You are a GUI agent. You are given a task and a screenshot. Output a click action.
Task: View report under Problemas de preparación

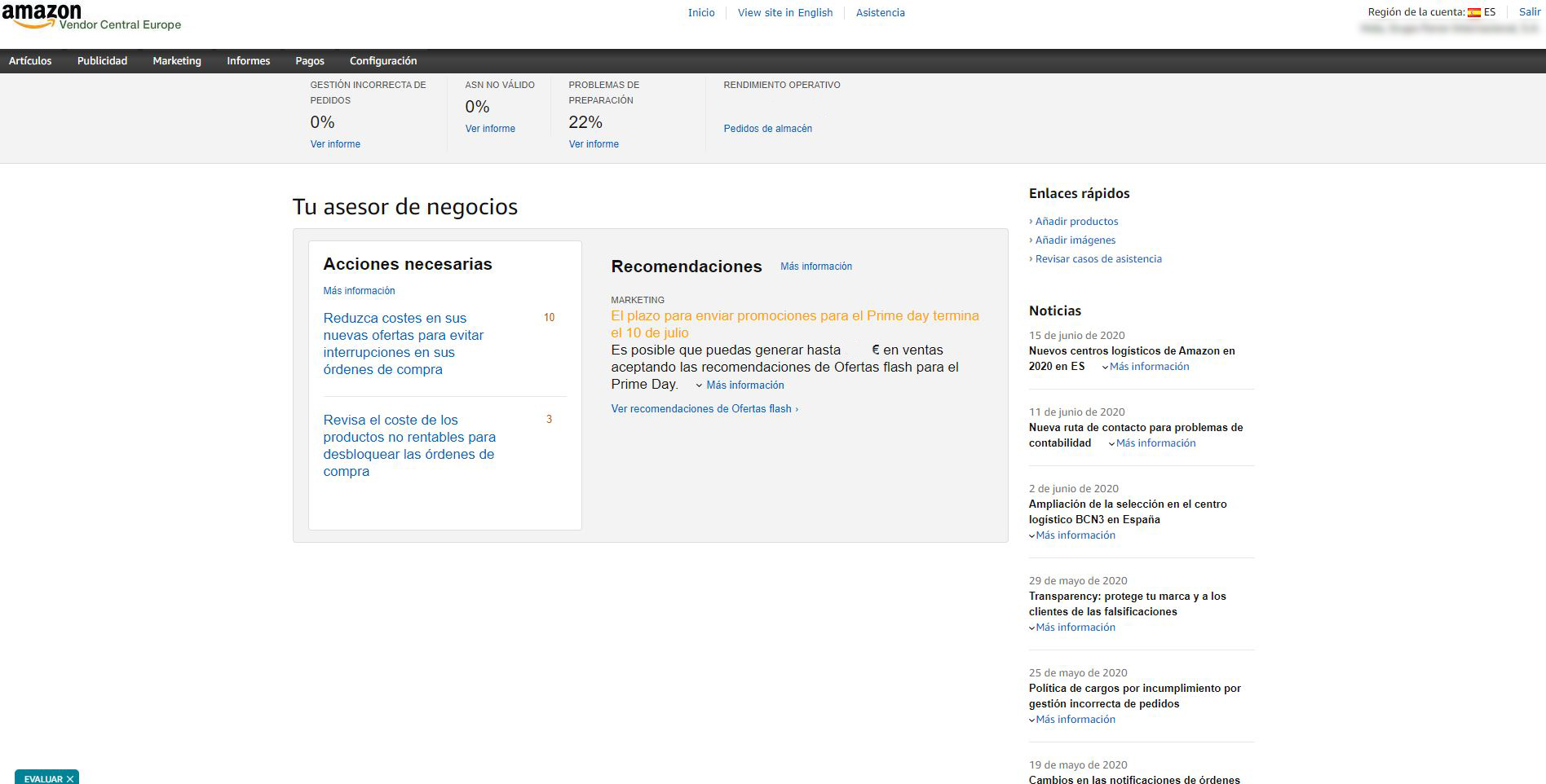[594, 144]
